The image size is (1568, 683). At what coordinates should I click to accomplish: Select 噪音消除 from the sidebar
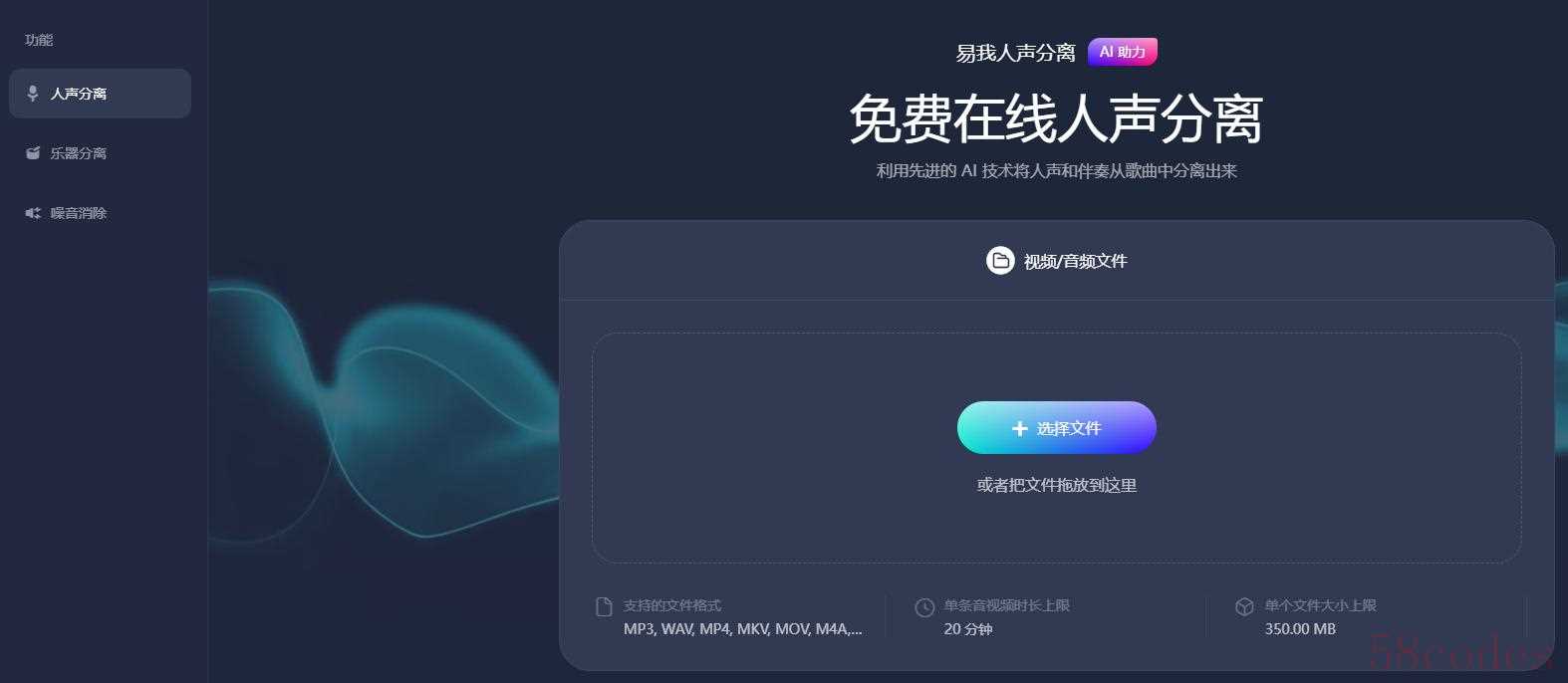click(x=100, y=213)
